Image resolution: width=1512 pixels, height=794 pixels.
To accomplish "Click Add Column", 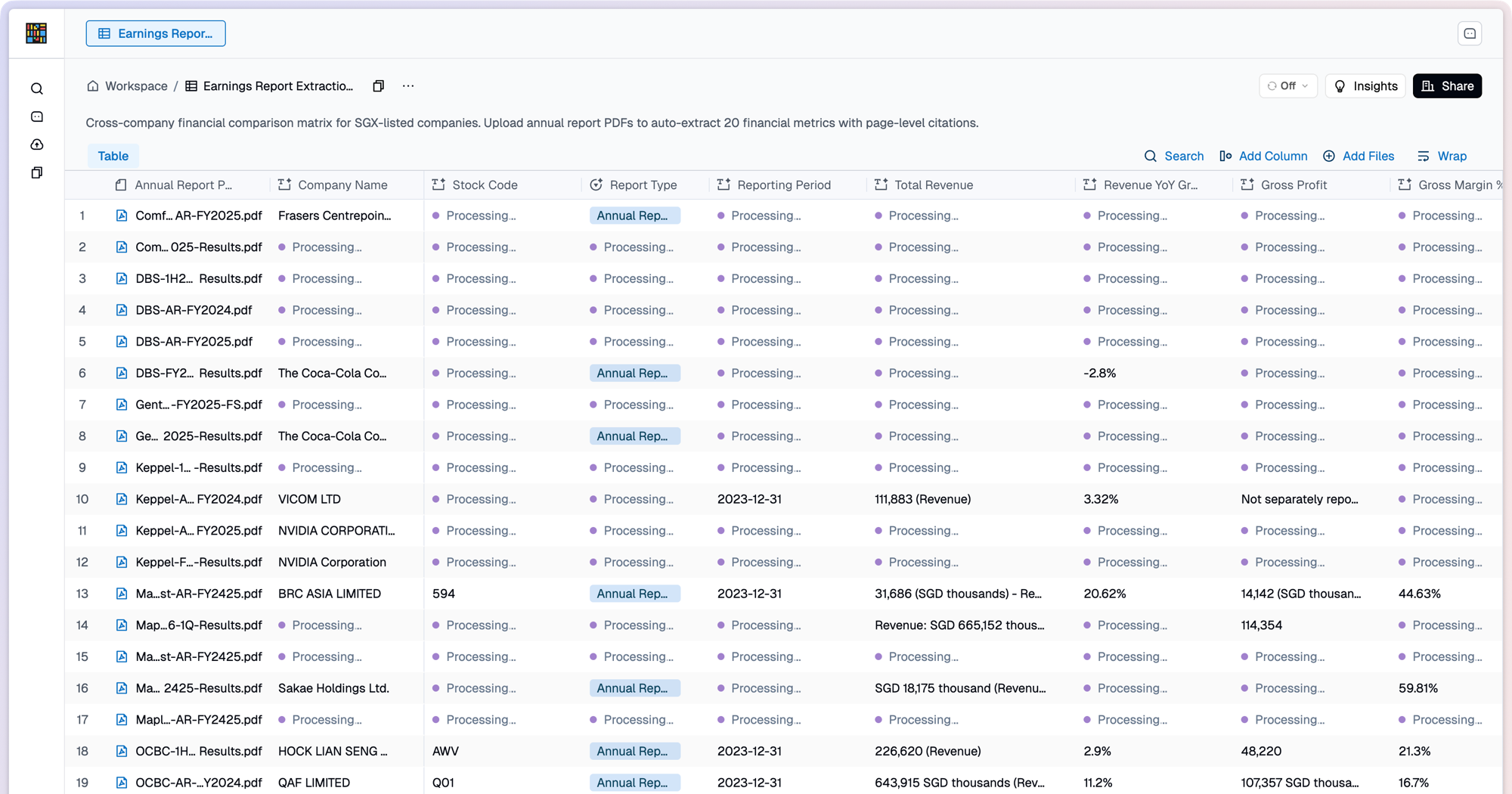I will pos(1263,156).
